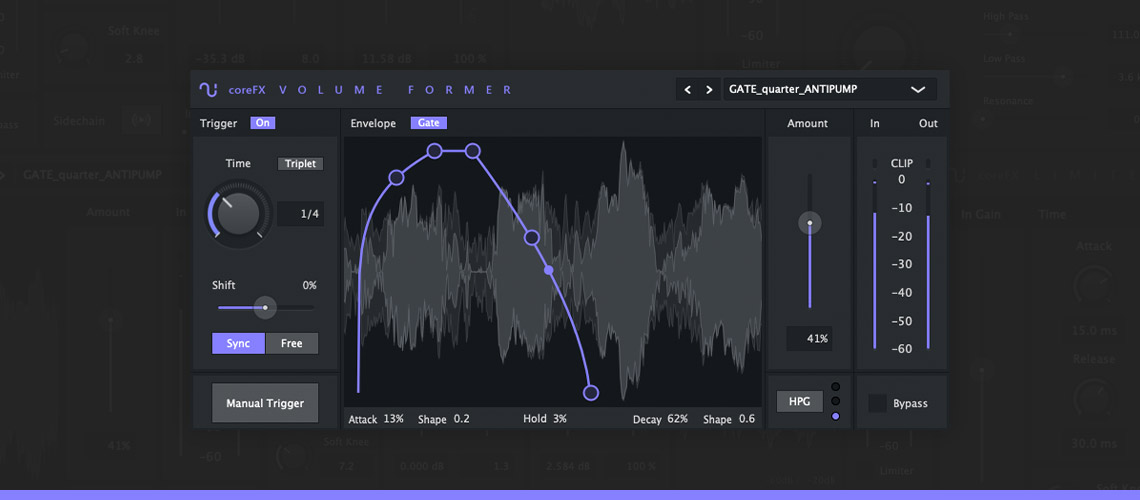Select Free mode

(292, 343)
